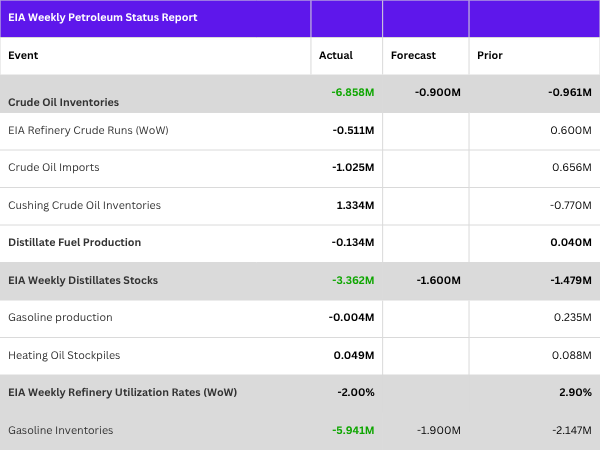
Task: Click the Crude Oil Inventories row label
Action: [x=64, y=102]
